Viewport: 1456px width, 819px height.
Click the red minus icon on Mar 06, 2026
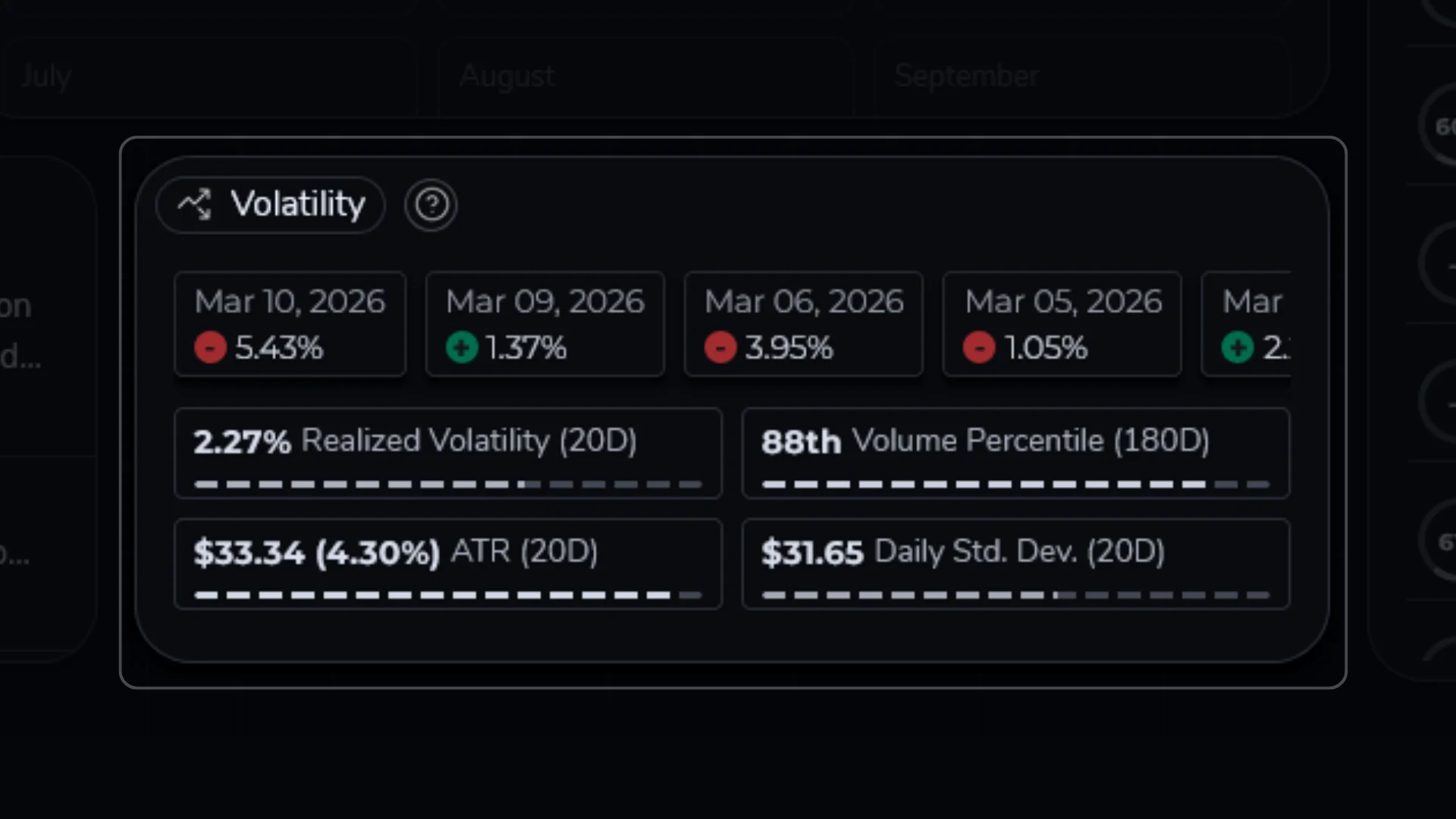click(720, 348)
